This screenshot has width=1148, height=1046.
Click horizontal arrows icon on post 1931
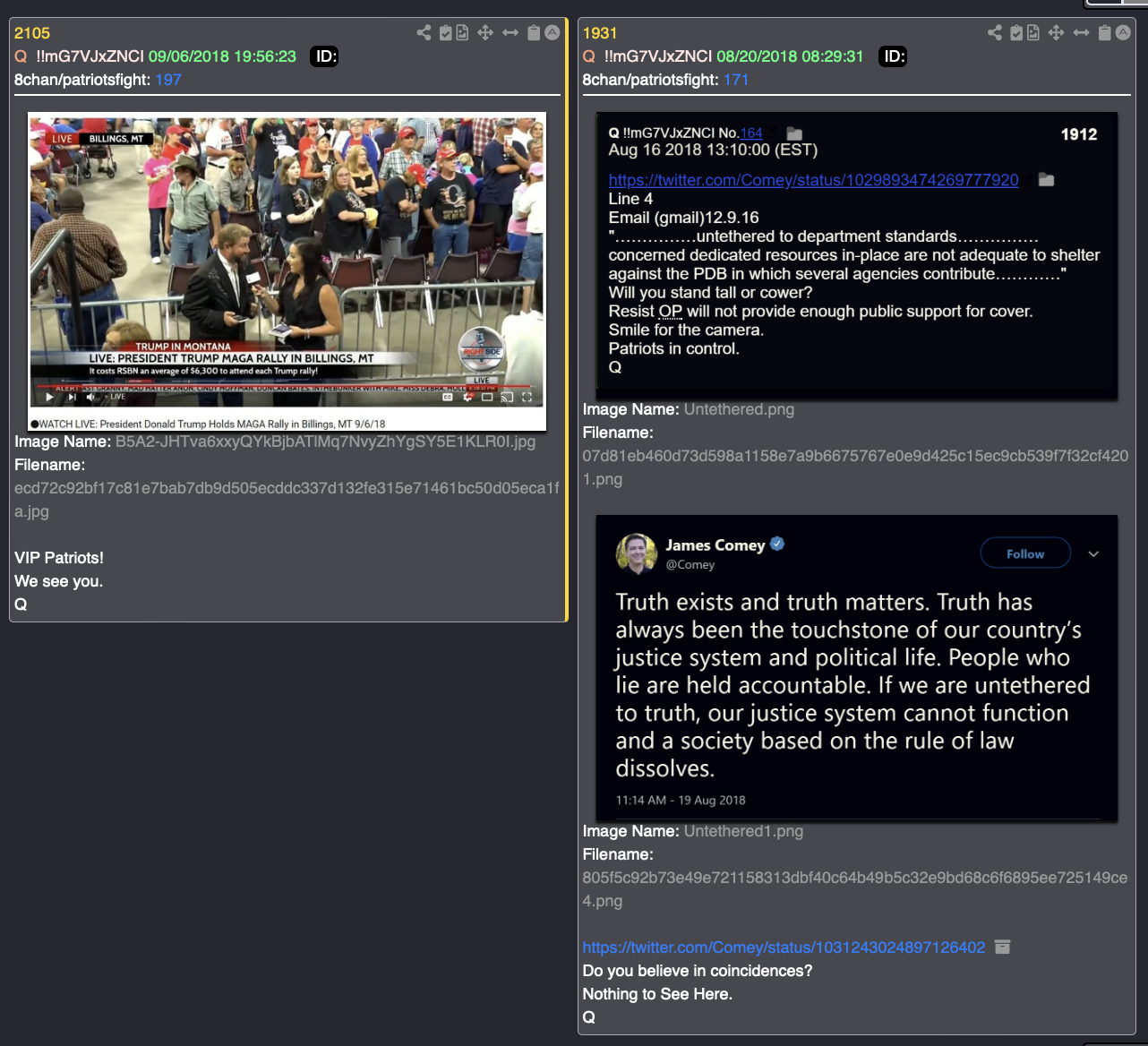click(1081, 33)
